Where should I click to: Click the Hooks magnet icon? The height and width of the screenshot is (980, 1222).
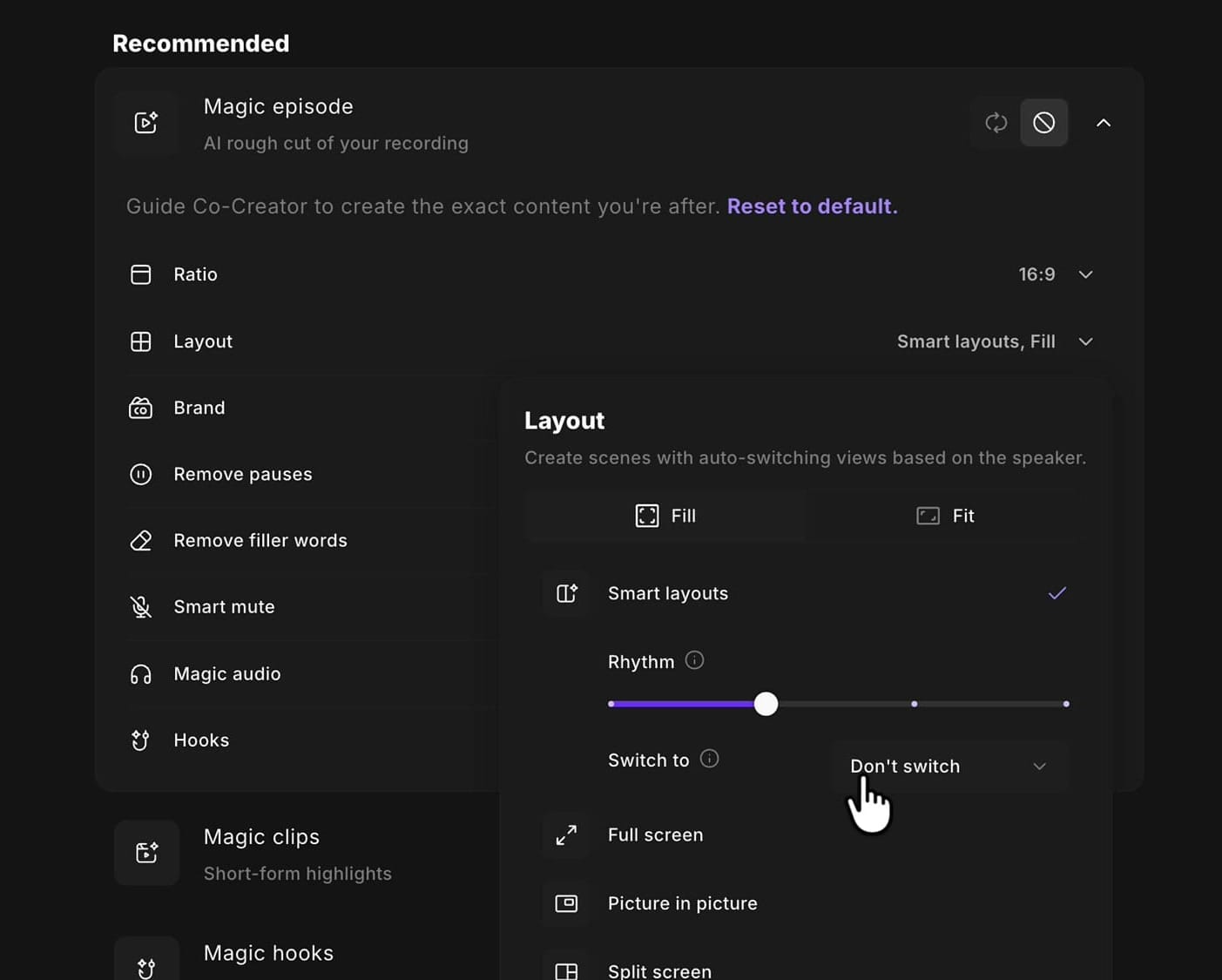(140, 740)
